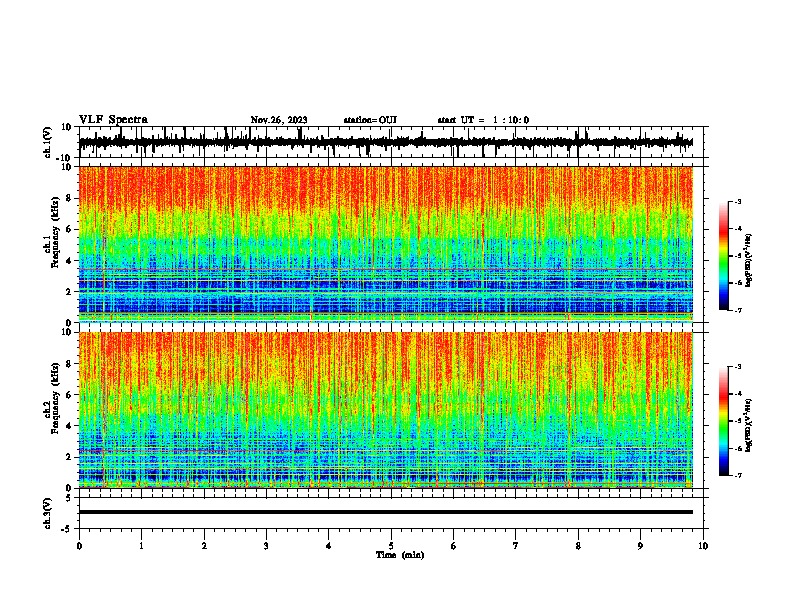This screenshot has width=792, height=612.
Task: Click the ch.2 spectrogram color scale bar
Action: tap(724, 421)
